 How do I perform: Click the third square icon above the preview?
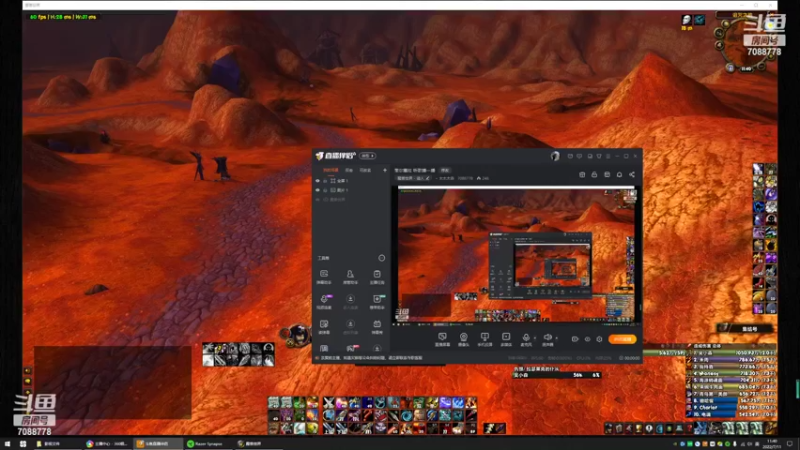(x=607, y=174)
